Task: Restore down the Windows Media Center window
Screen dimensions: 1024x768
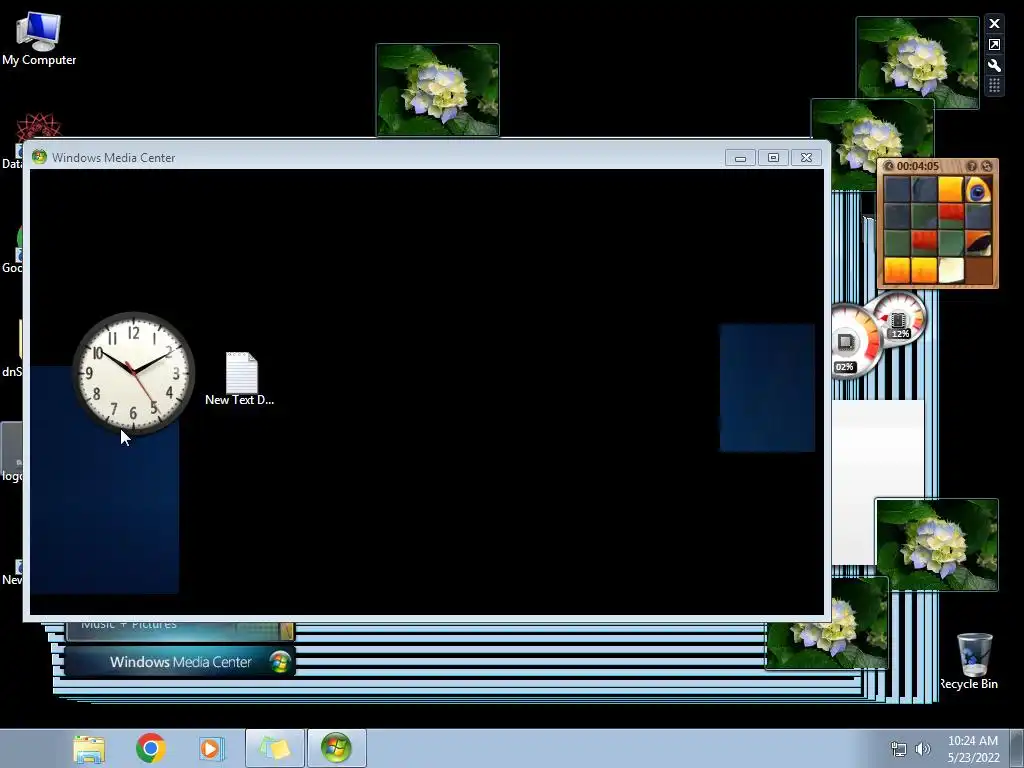Action: [773, 158]
